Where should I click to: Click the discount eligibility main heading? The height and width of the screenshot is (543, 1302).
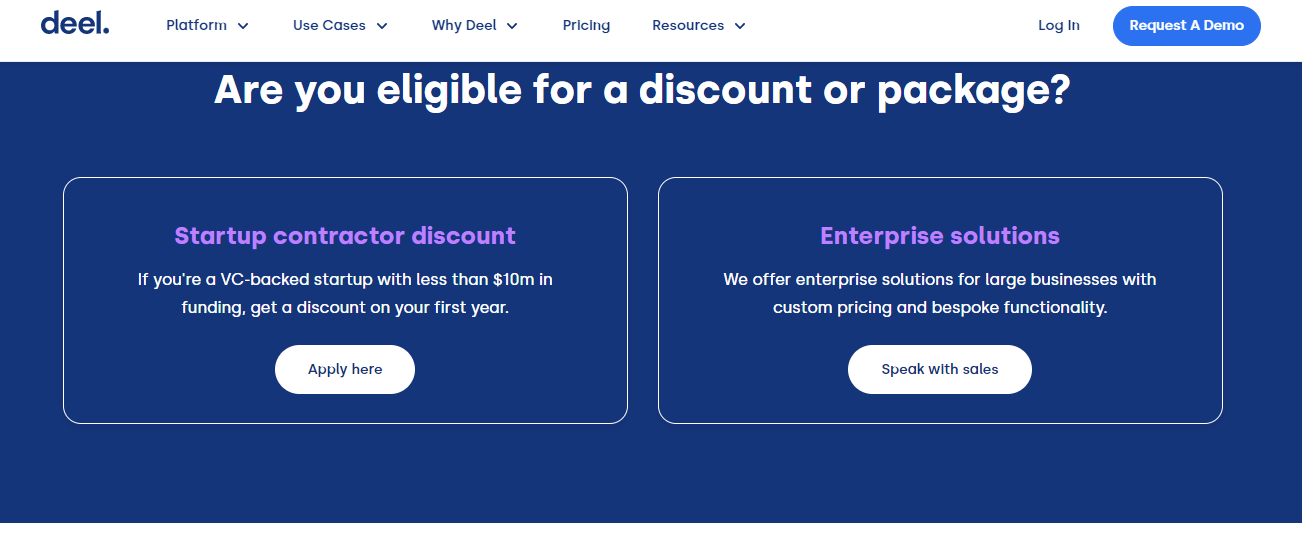coord(642,90)
